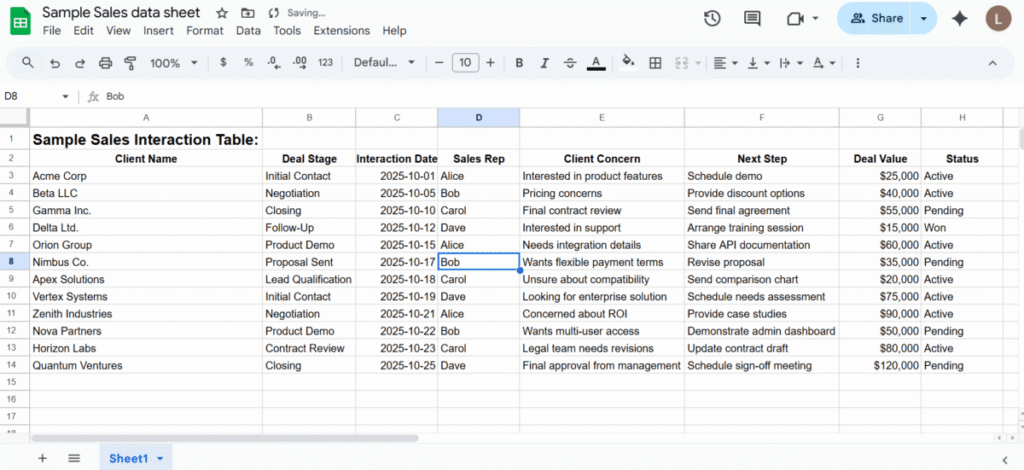1024x470 pixels.
Task: Toggle bold formatting
Action: click(x=519, y=63)
